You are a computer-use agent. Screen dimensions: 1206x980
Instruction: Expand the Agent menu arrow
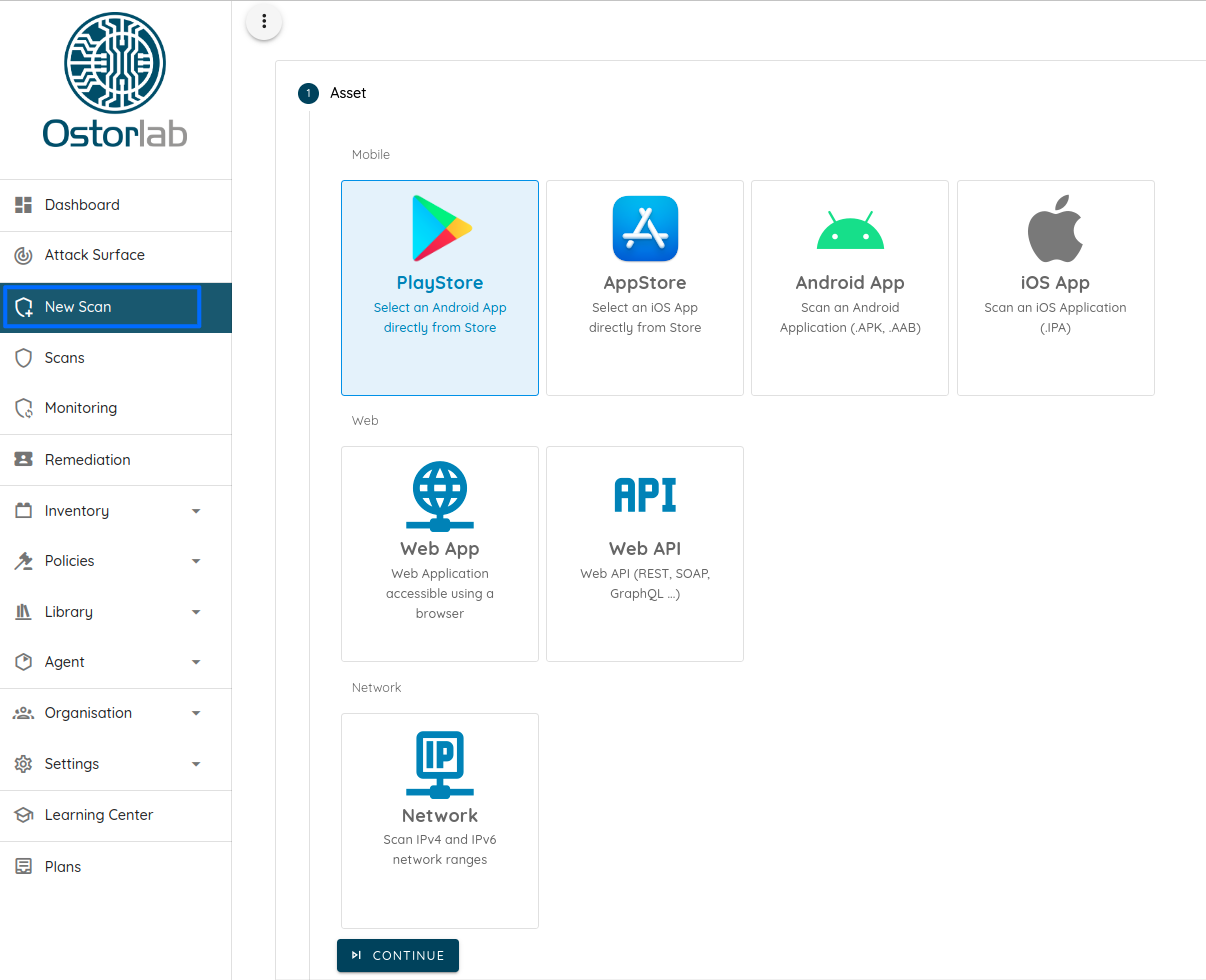tap(196, 662)
